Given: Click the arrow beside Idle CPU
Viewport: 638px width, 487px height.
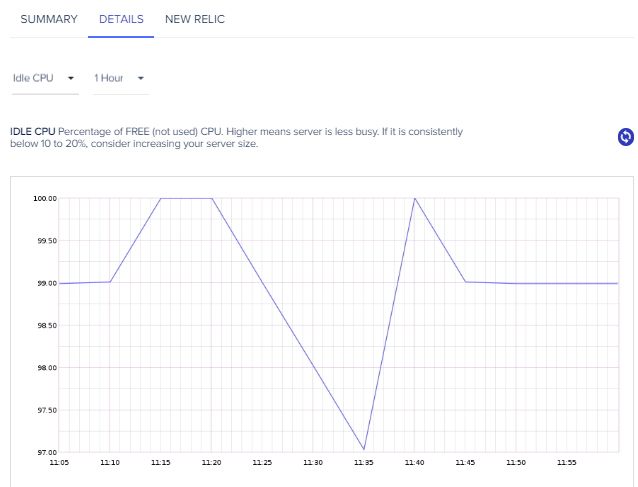Looking at the screenshot, I should coord(71,78).
